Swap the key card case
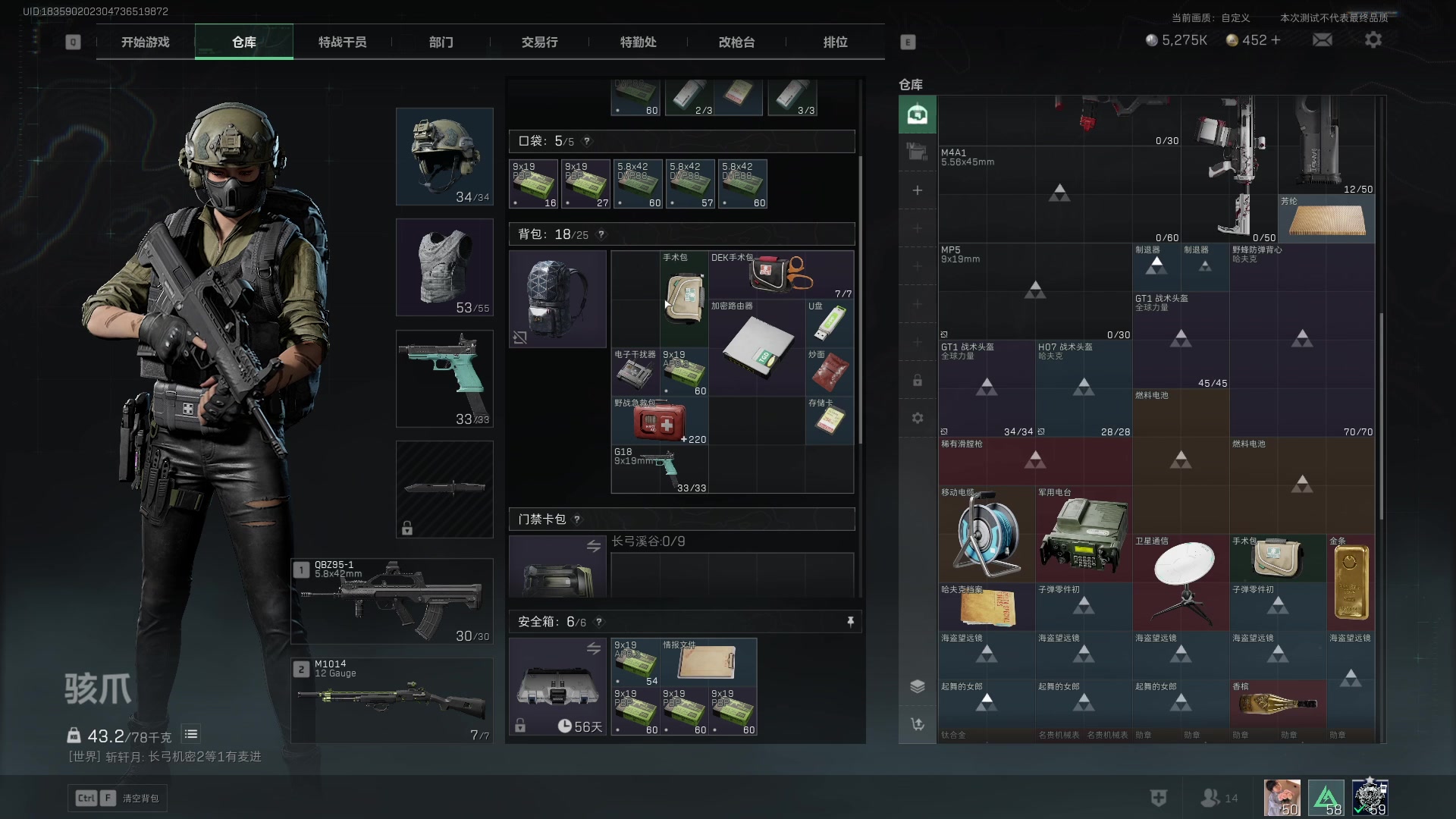The width and height of the screenshot is (1456, 819). coord(594,546)
